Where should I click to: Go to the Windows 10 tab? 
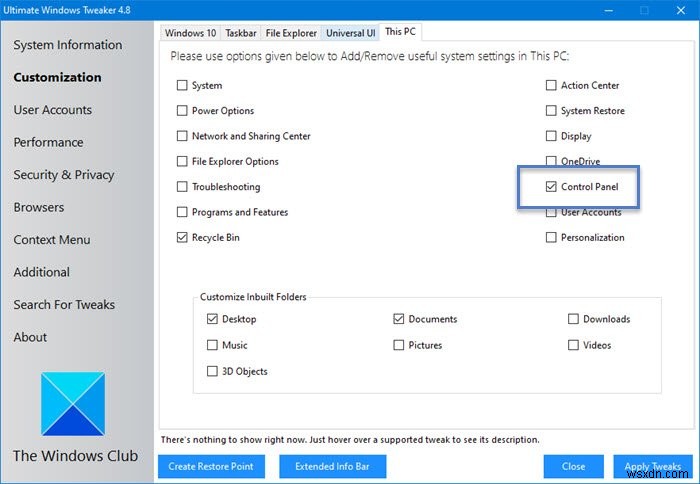(x=190, y=33)
